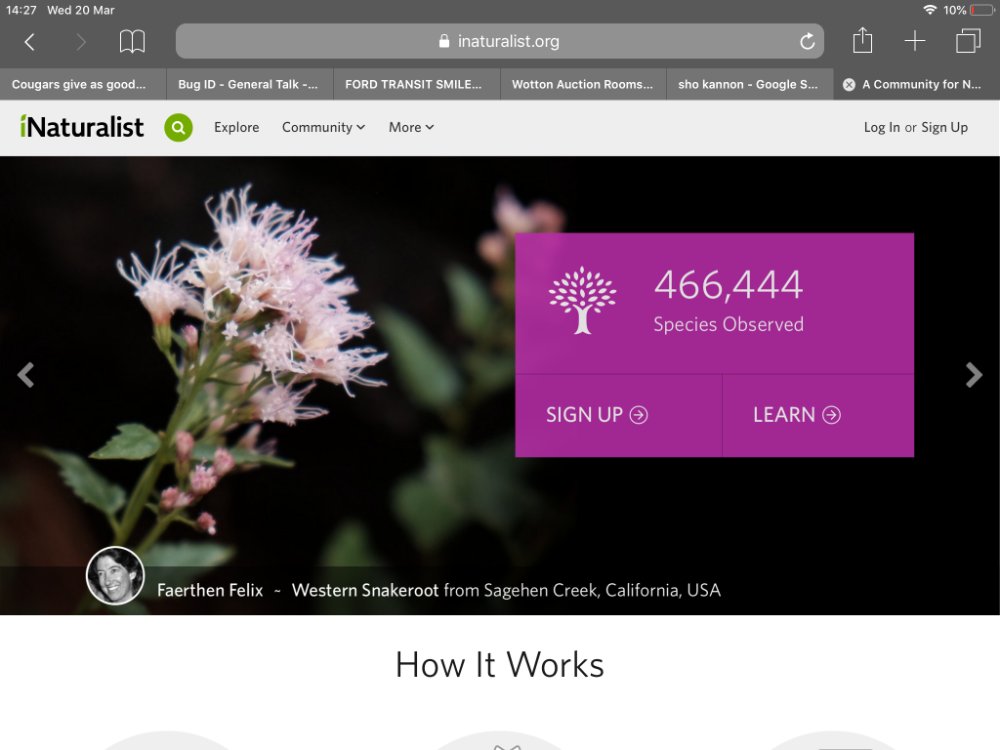Show all tabs overview icon
The height and width of the screenshot is (750, 1000).
pos(967,41)
